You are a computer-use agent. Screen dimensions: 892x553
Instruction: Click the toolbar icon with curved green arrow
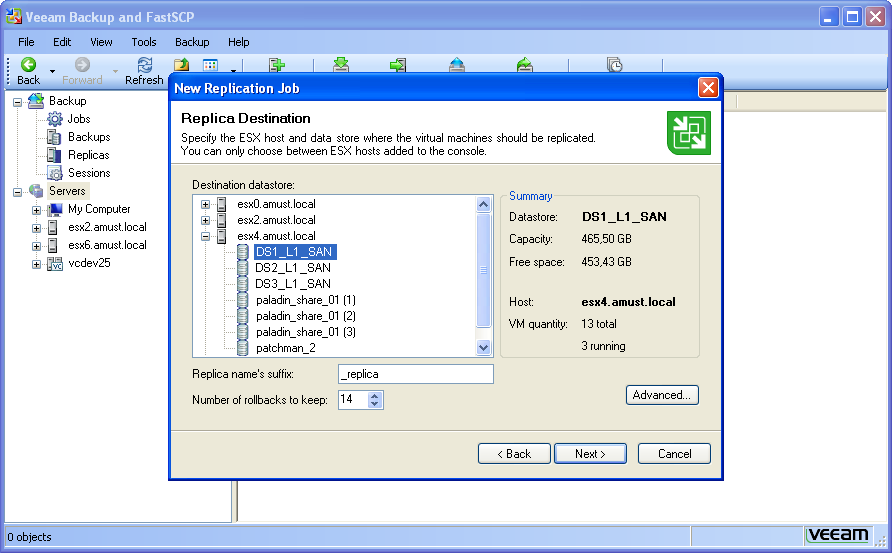tap(525, 64)
